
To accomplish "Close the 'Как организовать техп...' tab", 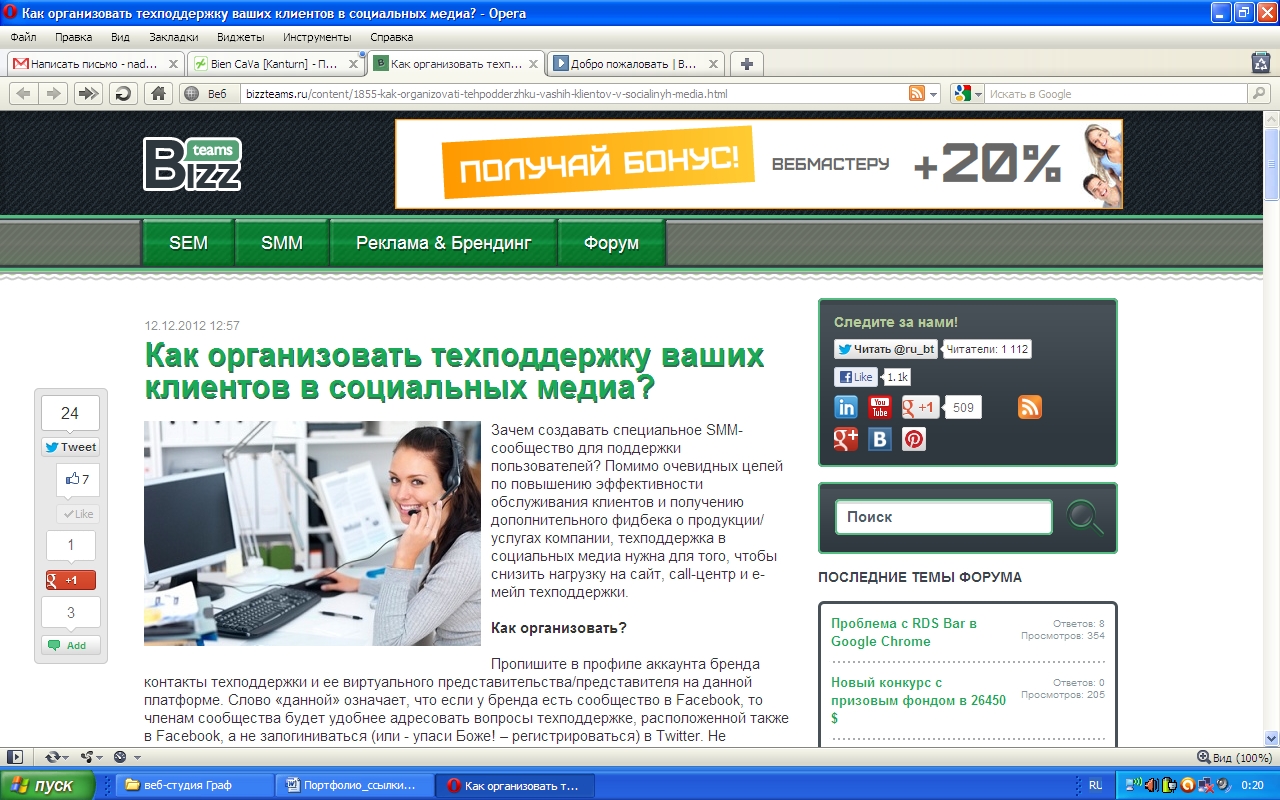I will point(535,64).
